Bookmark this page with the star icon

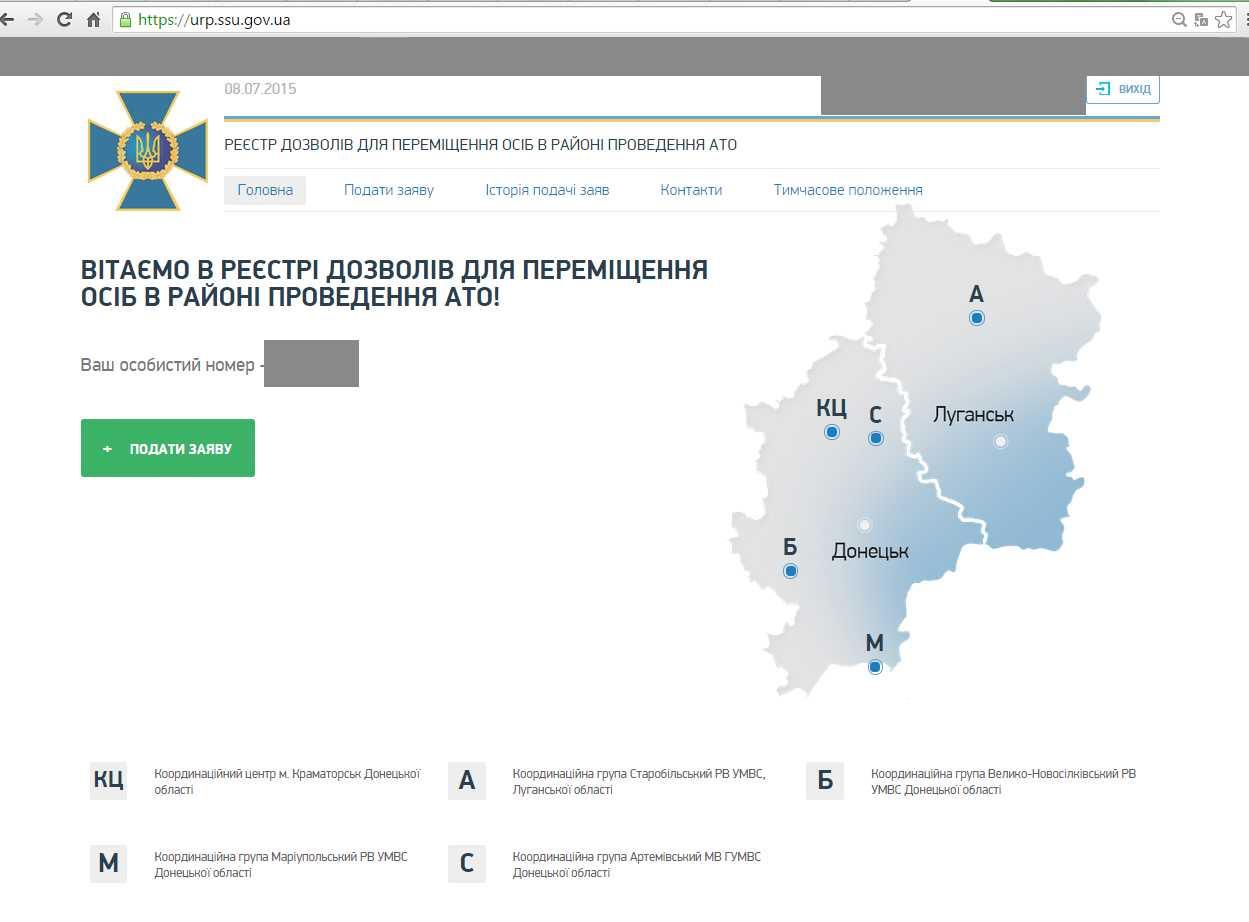1223,19
